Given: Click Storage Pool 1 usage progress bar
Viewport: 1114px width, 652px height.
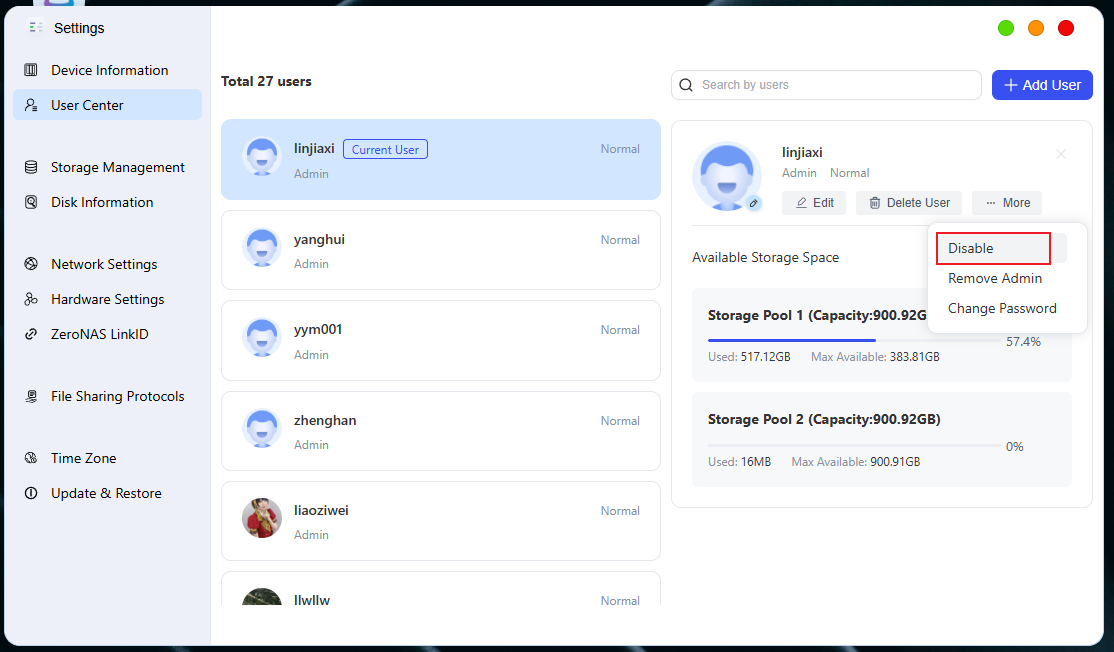Looking at the screenshot, I should pyautogui.click(x=854, y=341).
